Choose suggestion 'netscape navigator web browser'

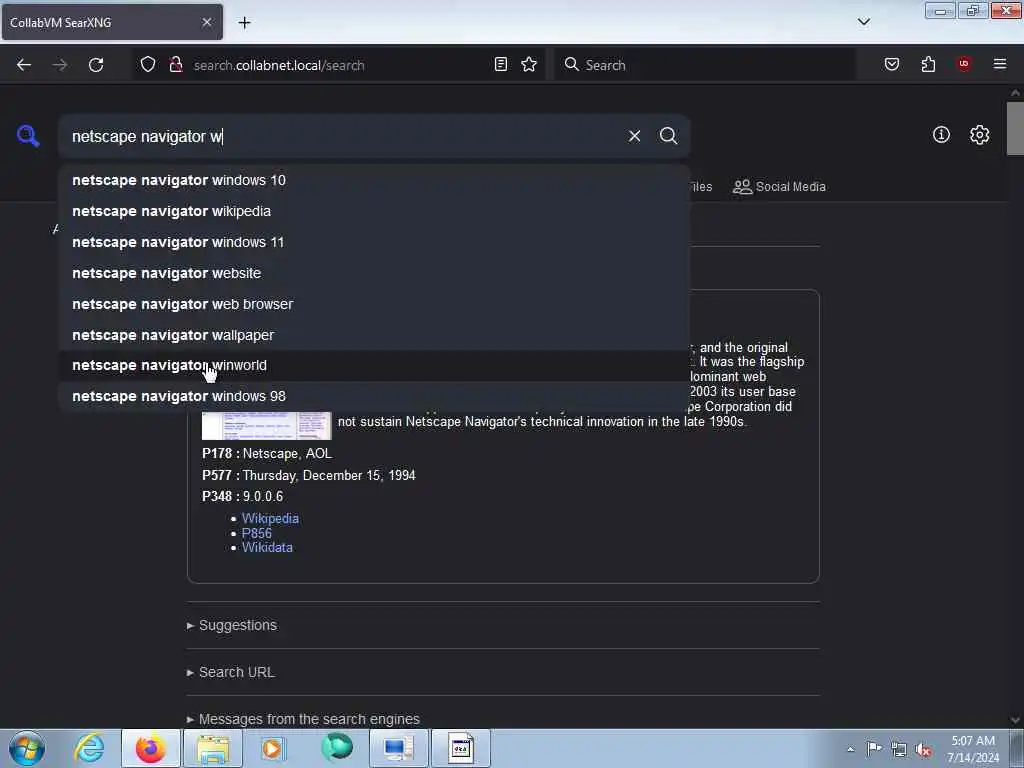374,304
